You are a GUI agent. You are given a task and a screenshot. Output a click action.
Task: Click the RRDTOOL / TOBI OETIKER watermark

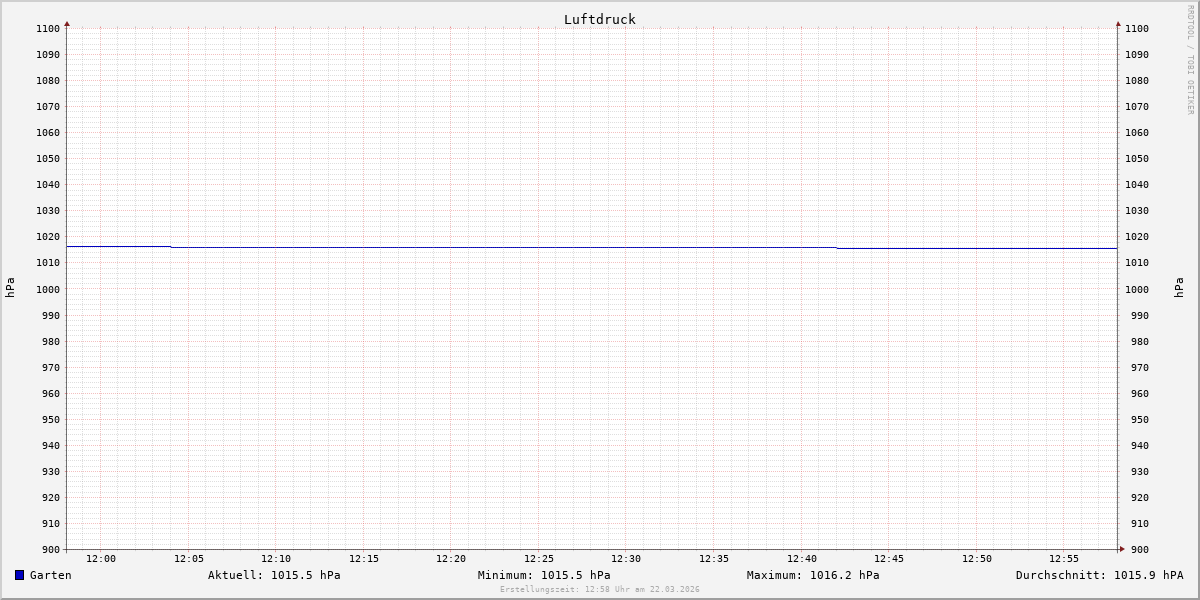[x=1190, y=60]
